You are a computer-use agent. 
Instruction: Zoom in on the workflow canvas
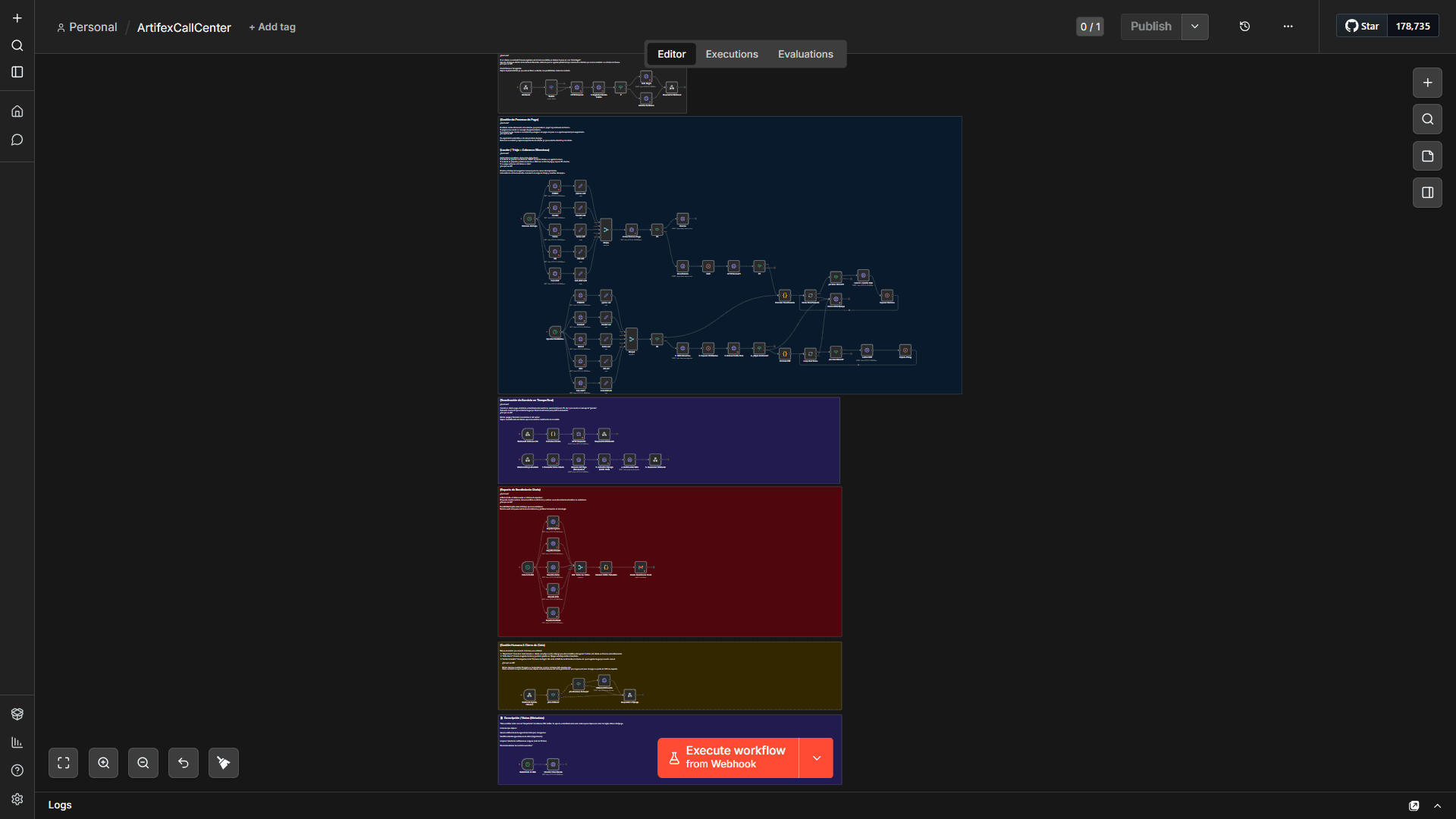pos(103,763)
